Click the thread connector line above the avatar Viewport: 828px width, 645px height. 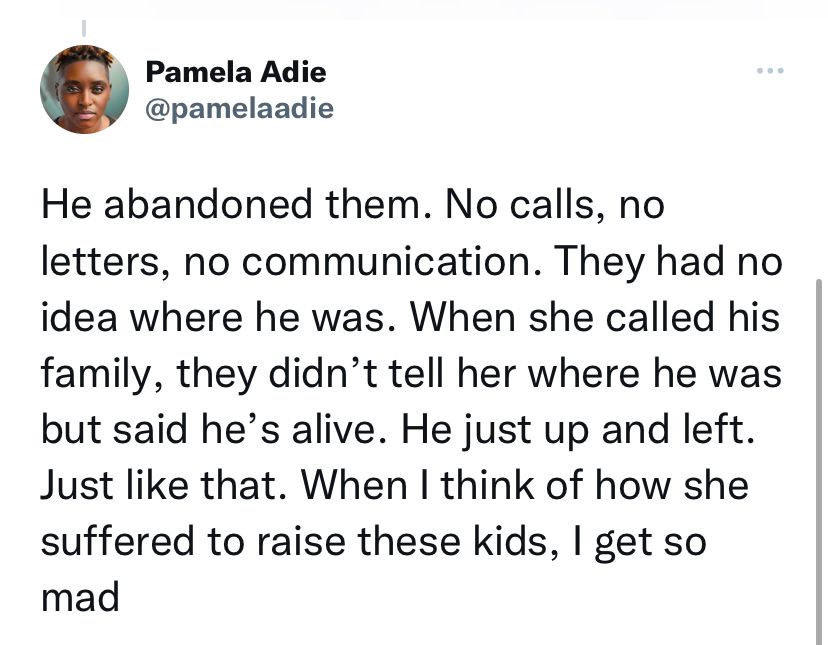83,29
